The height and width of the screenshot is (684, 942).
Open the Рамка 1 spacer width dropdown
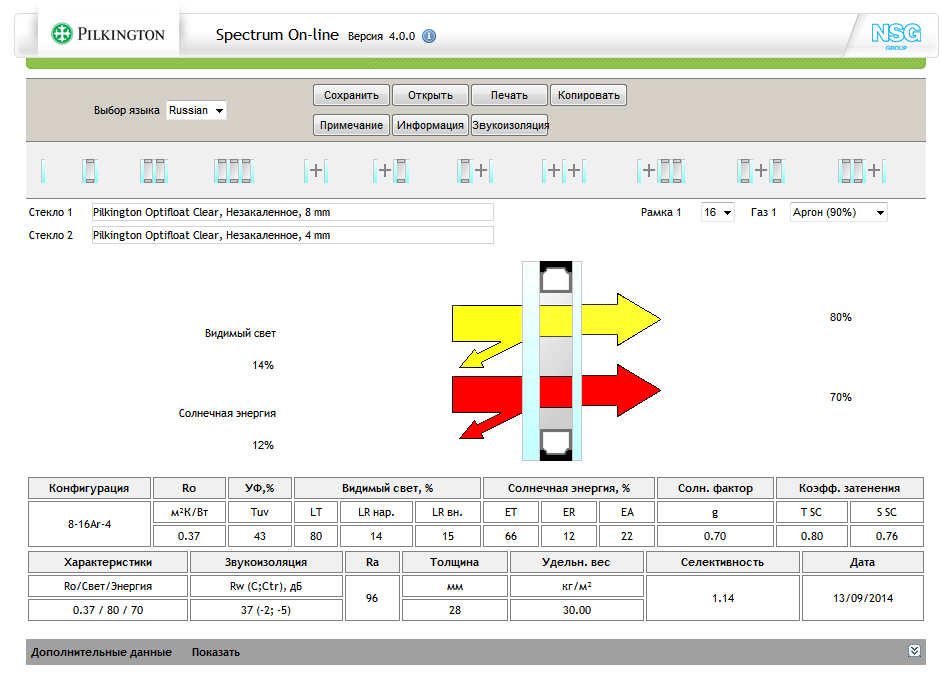click(x=718, y=213)
